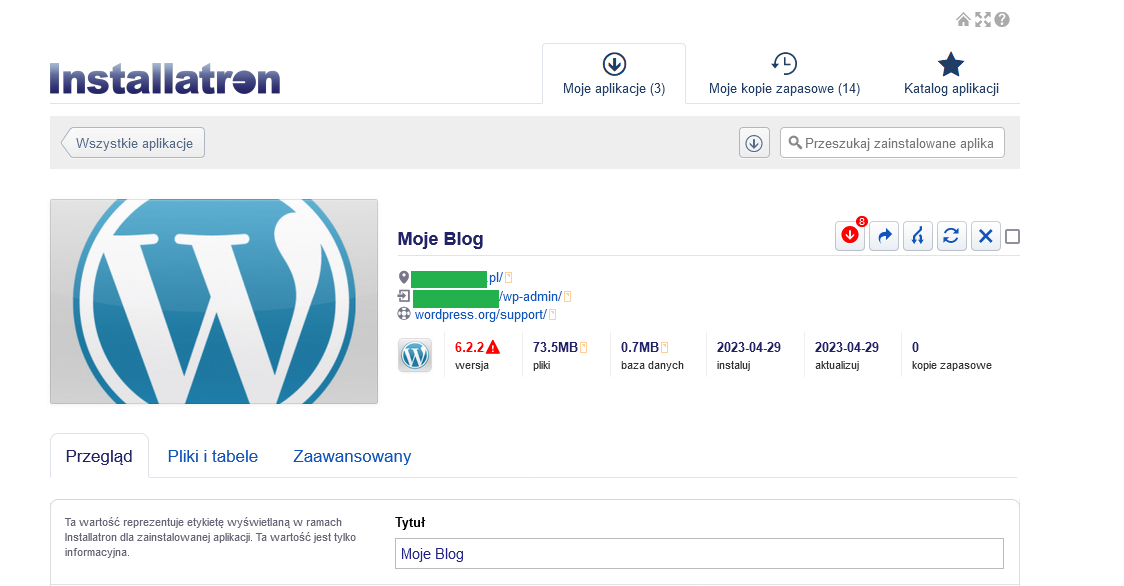Click the blue circular arrows sync icon

952,237
